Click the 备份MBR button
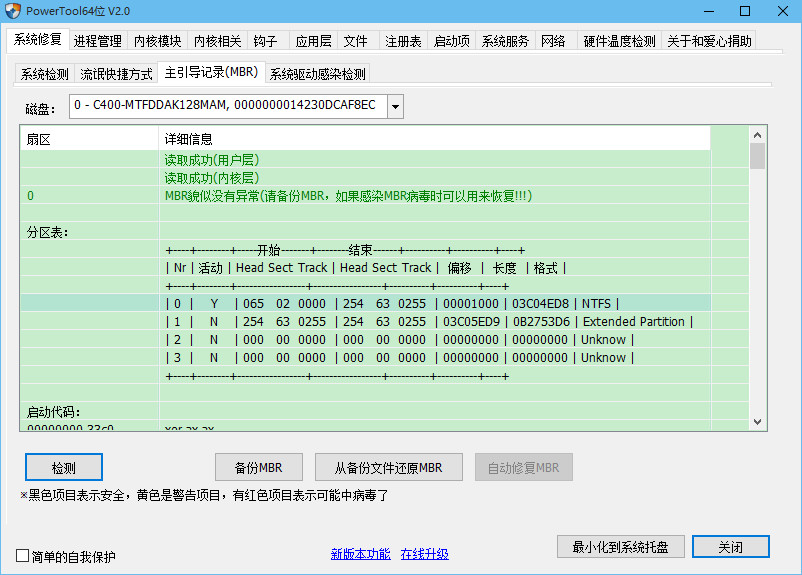Image resolution: width=802 pixels, height=575 pixels. 259,467
